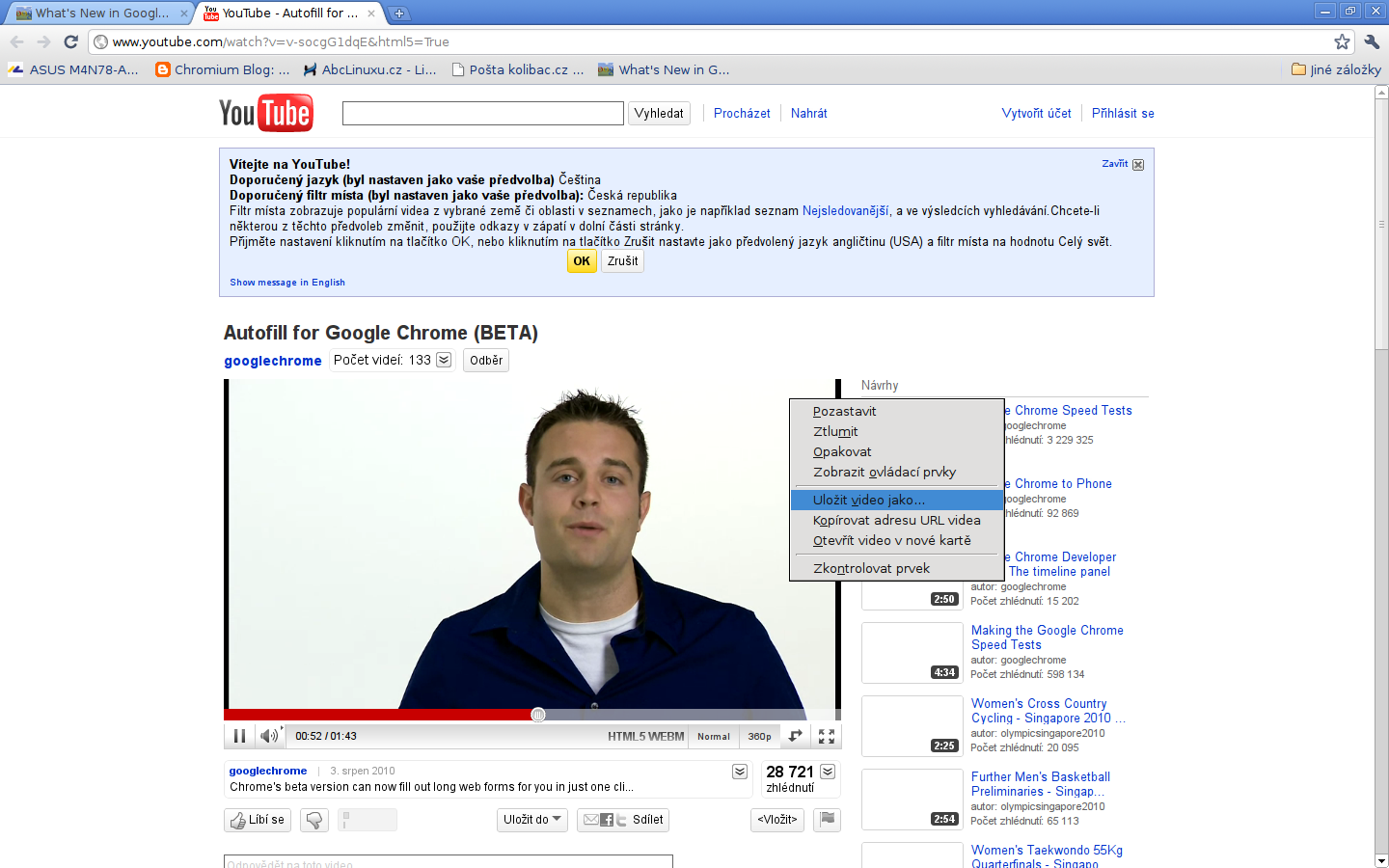Open Making the Google Chrome Speed Tests
Image resolution: width=1389 pixels, height=868 pixels.
[x=1047, y=637]
